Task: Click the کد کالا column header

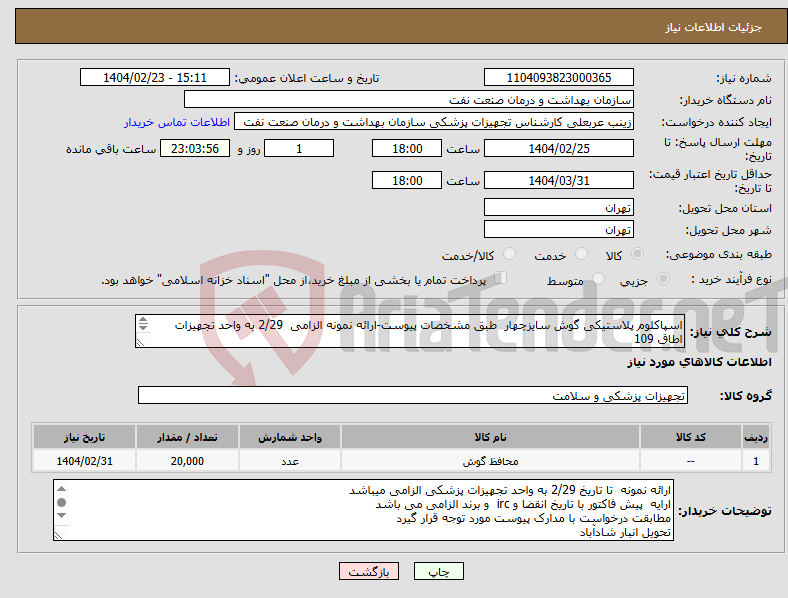Action: tap(691, 437)
